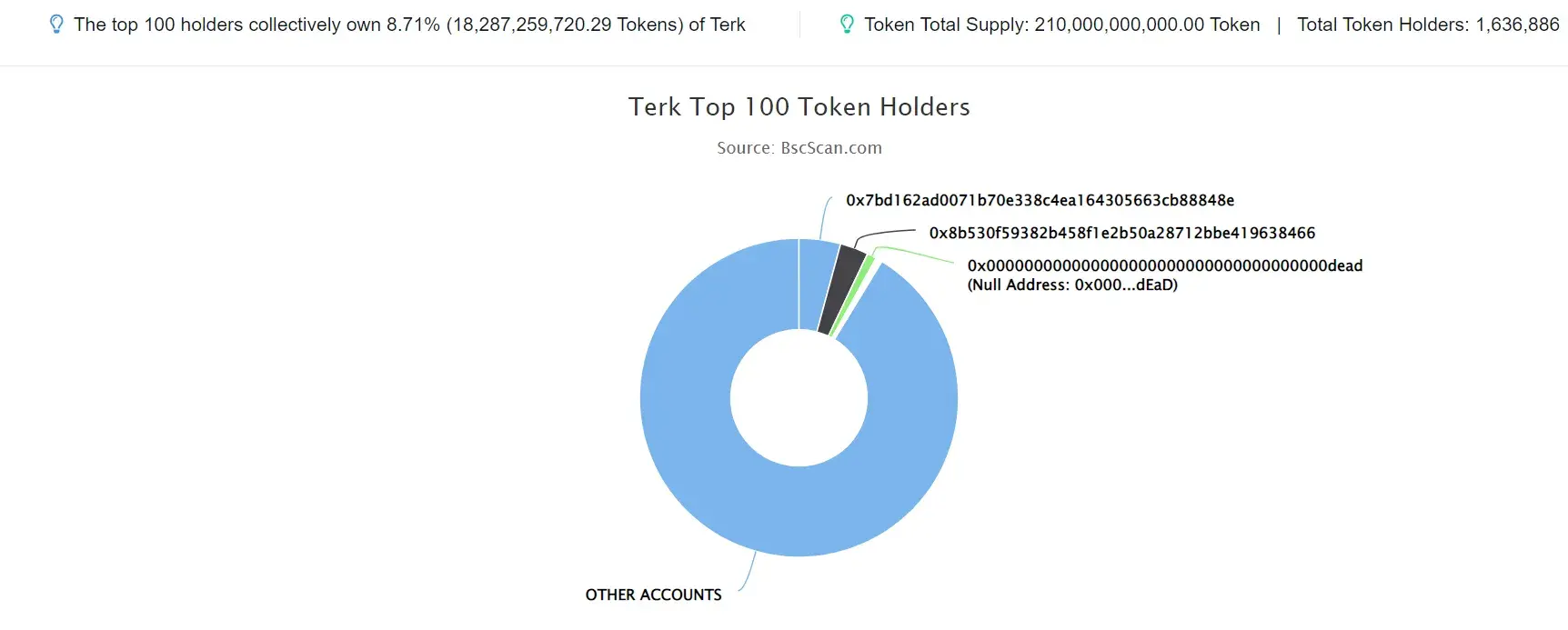Click the OTHER ACCOUNTS chart label
The image size is (1568, 630).
(653, 595)
